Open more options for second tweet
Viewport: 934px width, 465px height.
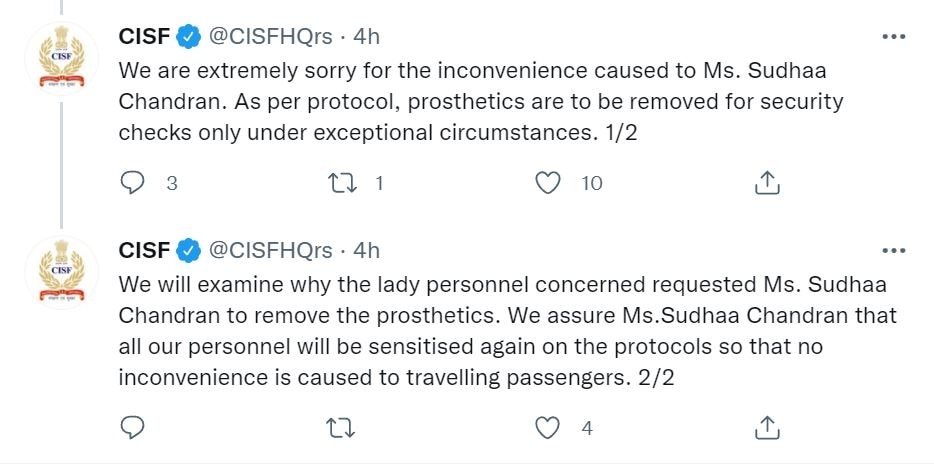pyautogui.click(x=893, y=249)
